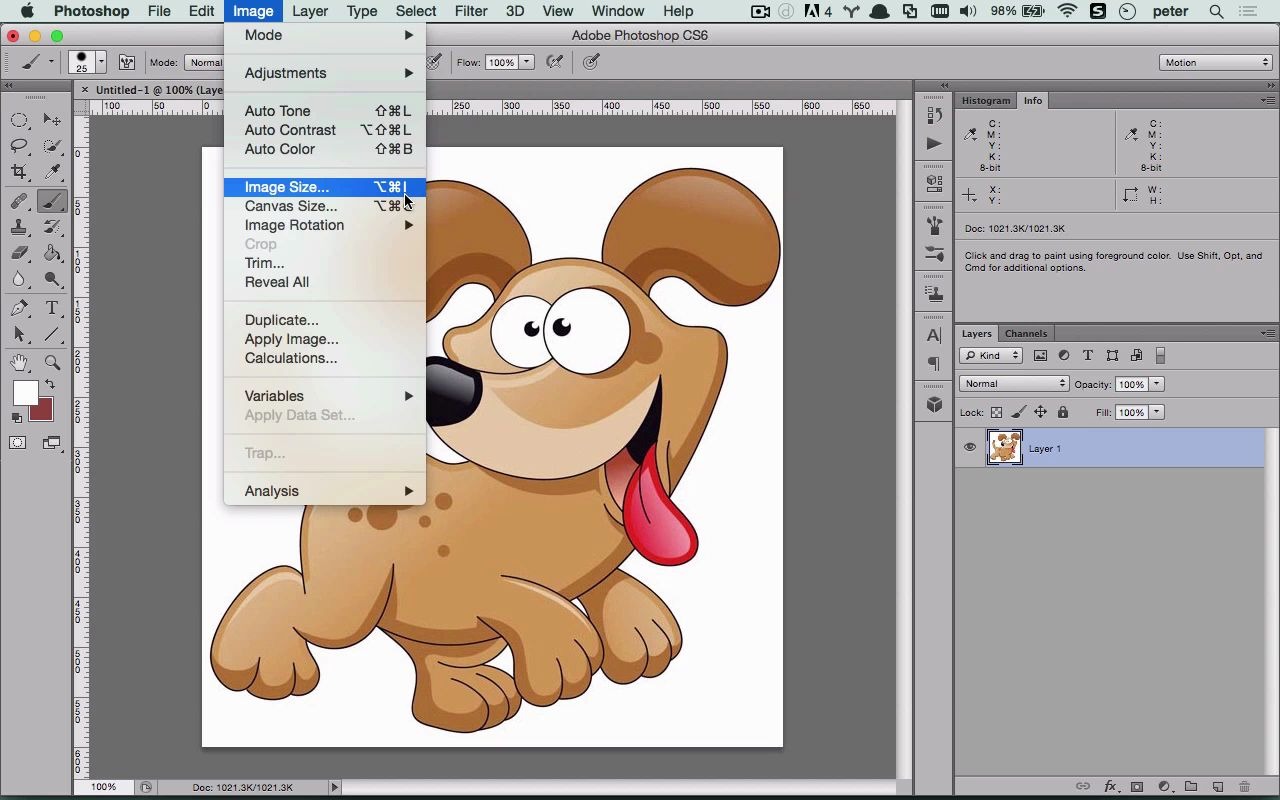Viewport: 1280px width, 800px height.
Task: Select the Zoom tool
Action: [53, 362]
